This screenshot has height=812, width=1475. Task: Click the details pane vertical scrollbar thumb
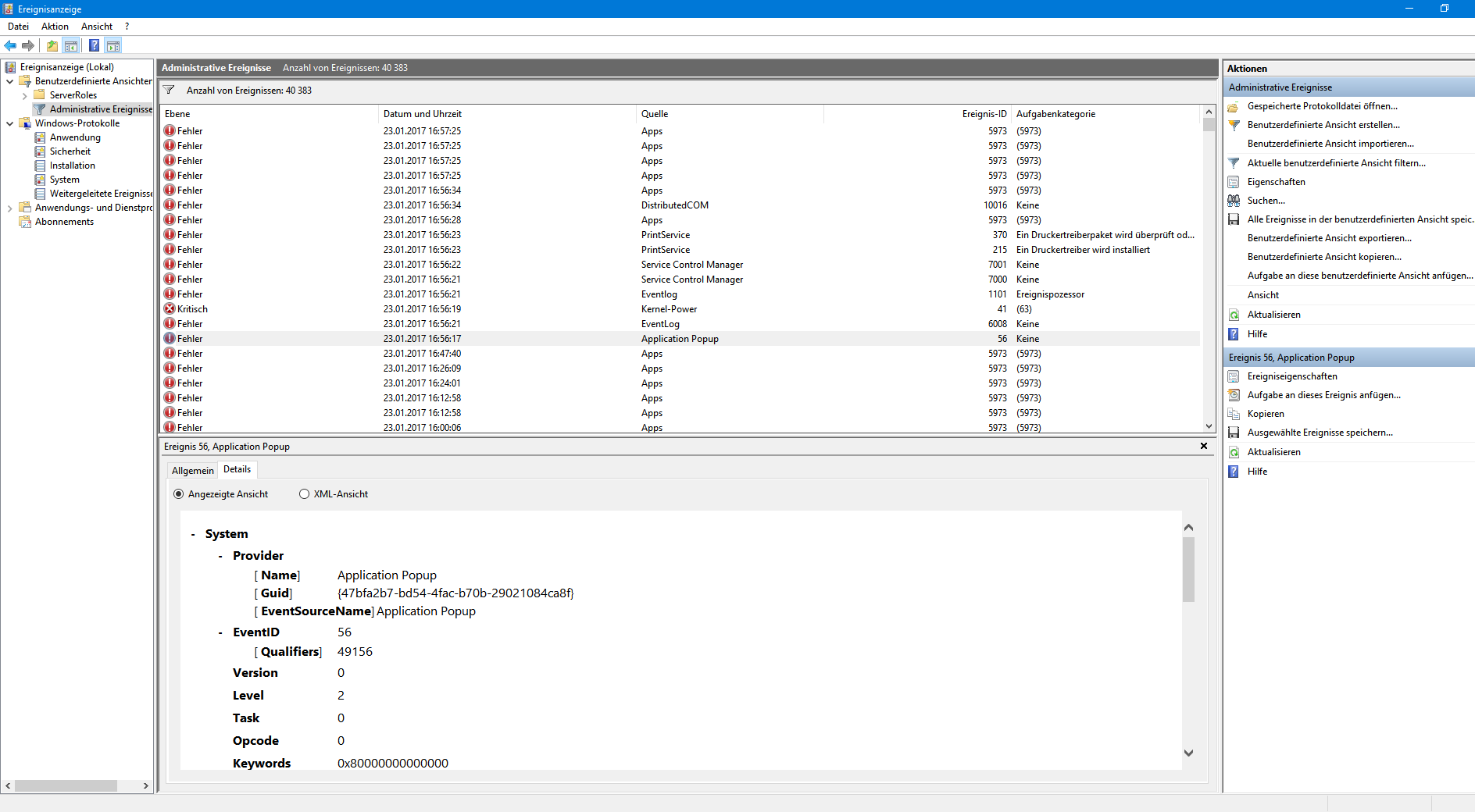(x=1188, y=569)
